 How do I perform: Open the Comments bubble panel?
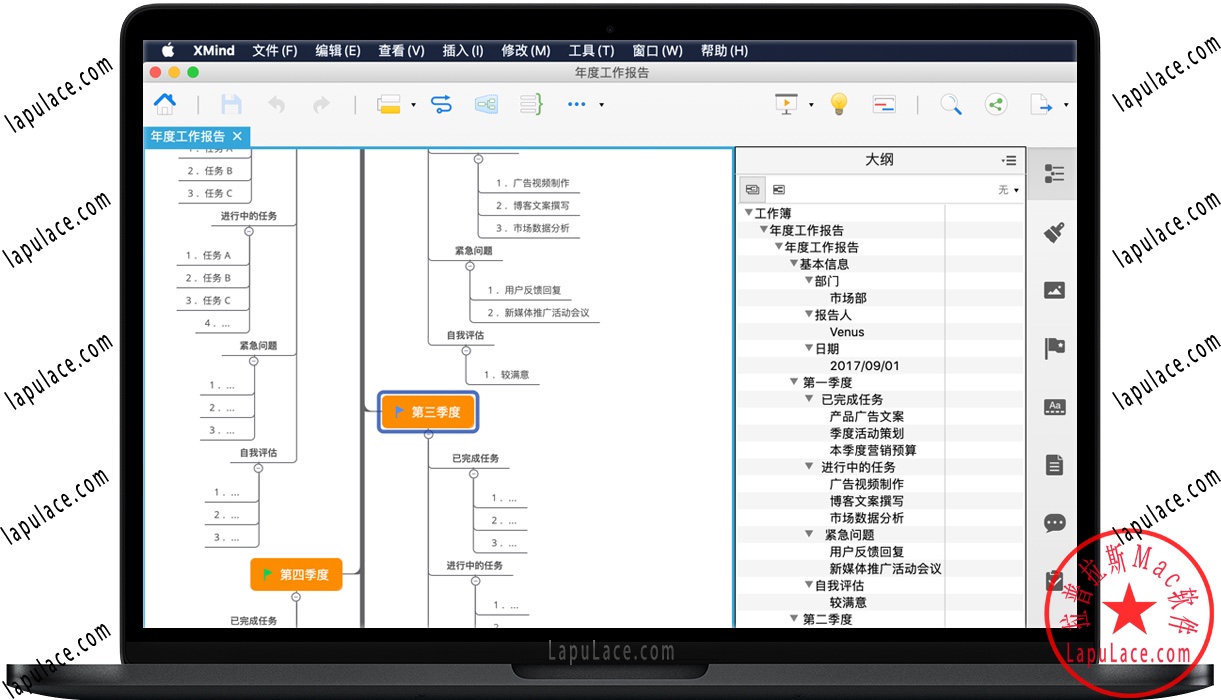click(x=1054, y=523)
